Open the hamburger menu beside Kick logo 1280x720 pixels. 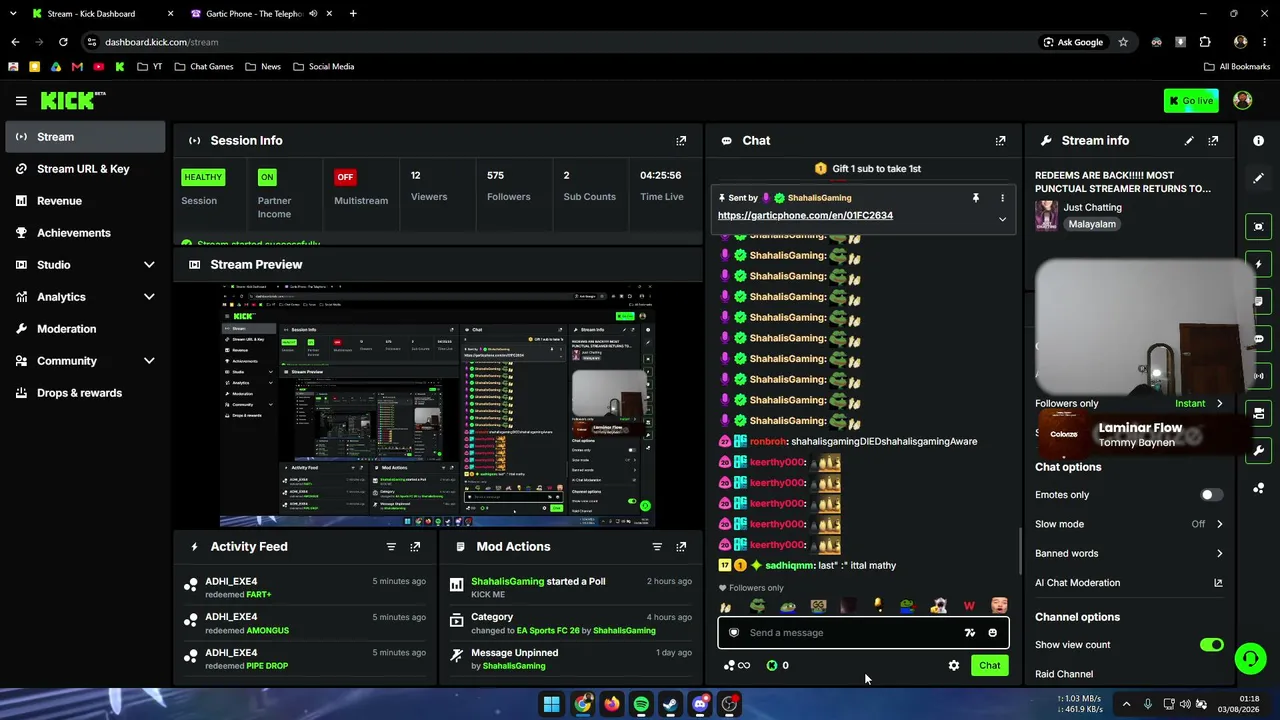21,101
